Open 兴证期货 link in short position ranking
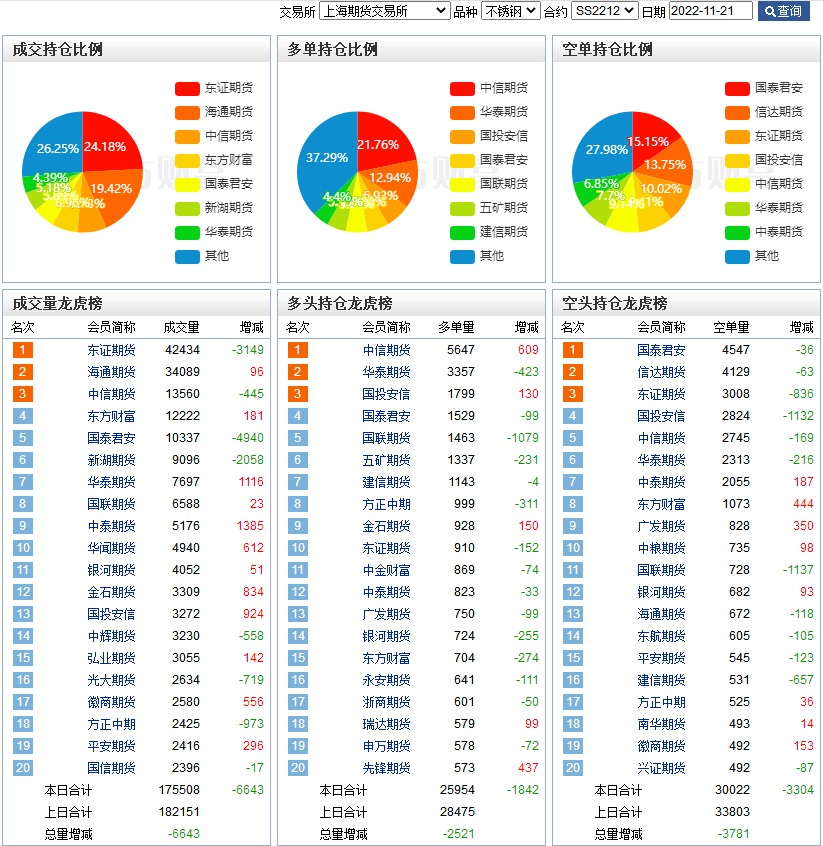823x846 pixels. coord(661,768)
